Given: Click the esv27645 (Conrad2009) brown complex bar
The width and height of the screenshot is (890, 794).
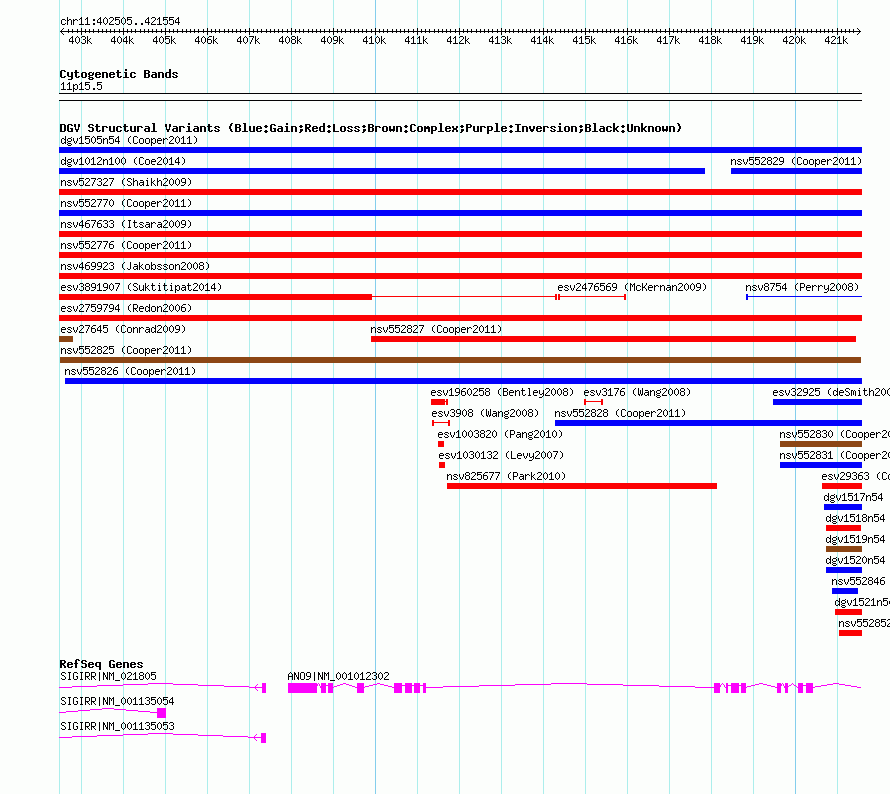Looking at the screenshot, I should coord(66,339).
